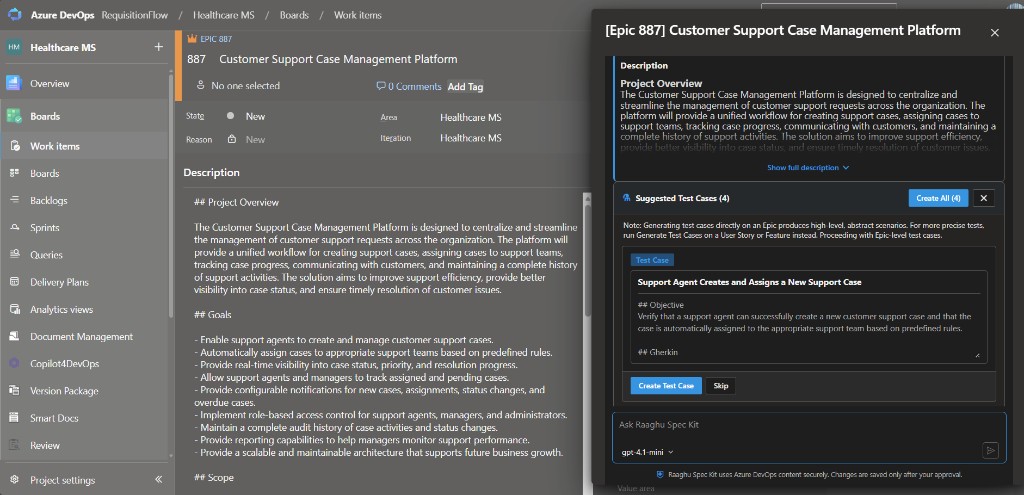1024x495 pixels.
Task: Click the Description section heading
Action: click(x=211, y=173)
